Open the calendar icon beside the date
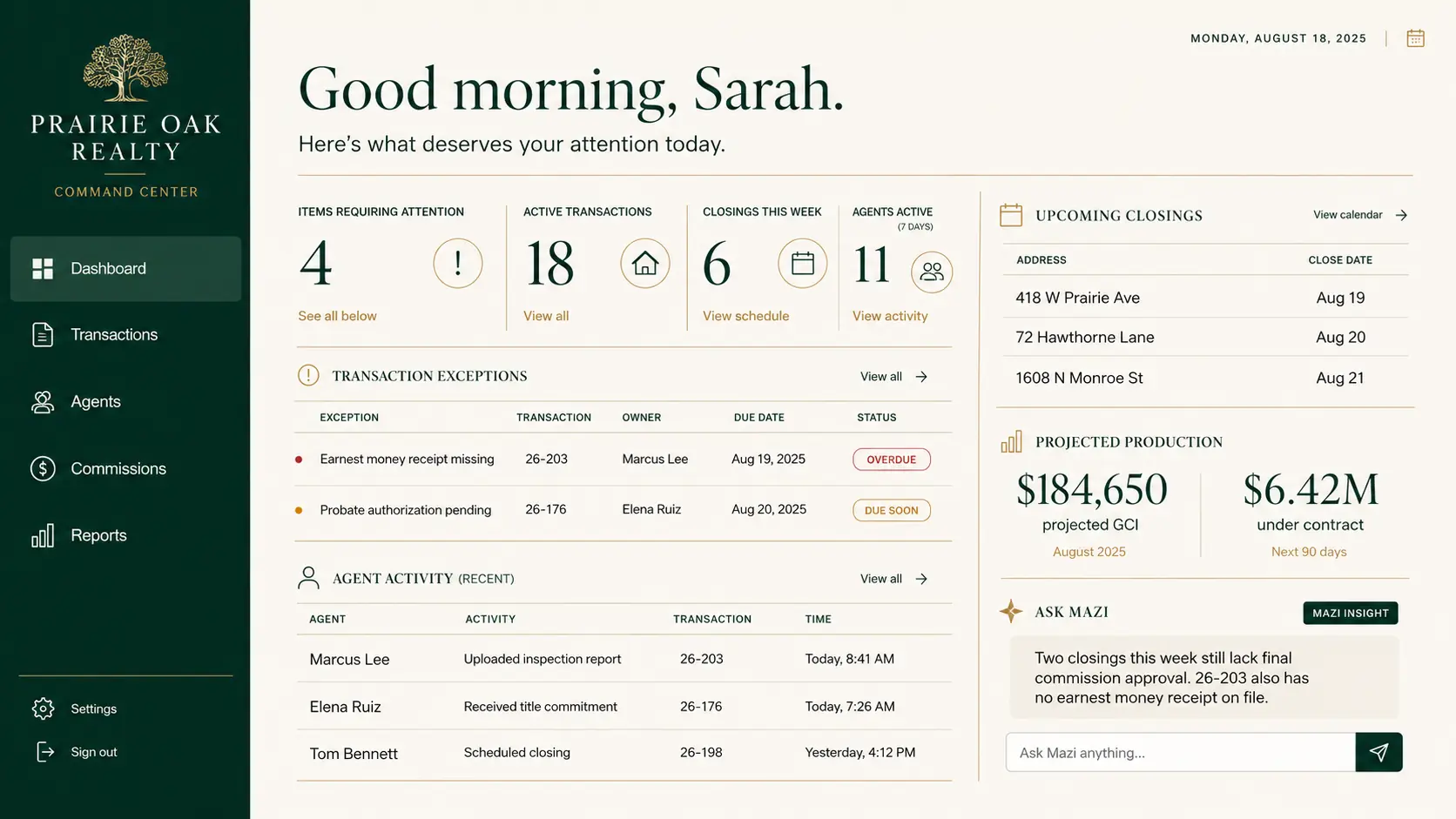The image size is (1456, 819). [x=1415, y=38]
